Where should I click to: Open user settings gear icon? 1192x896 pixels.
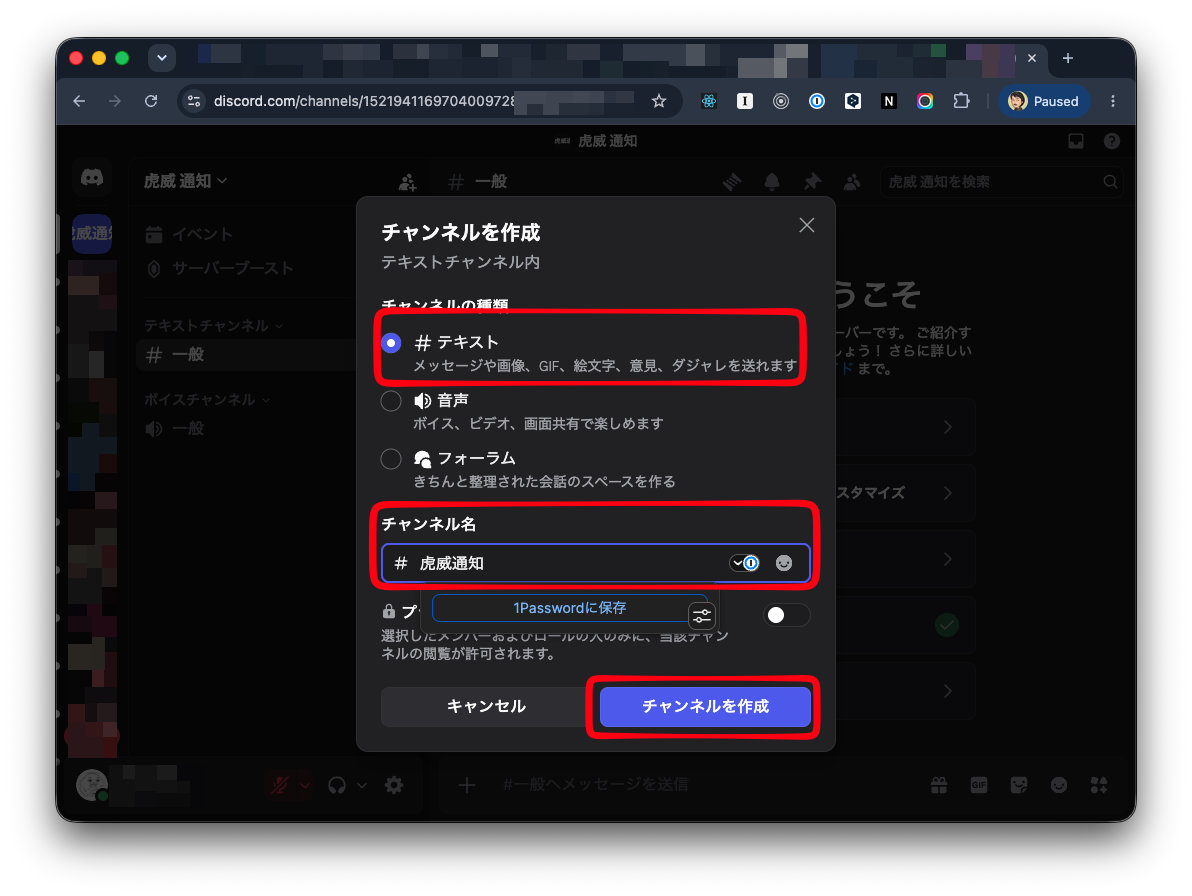(394, 785)
